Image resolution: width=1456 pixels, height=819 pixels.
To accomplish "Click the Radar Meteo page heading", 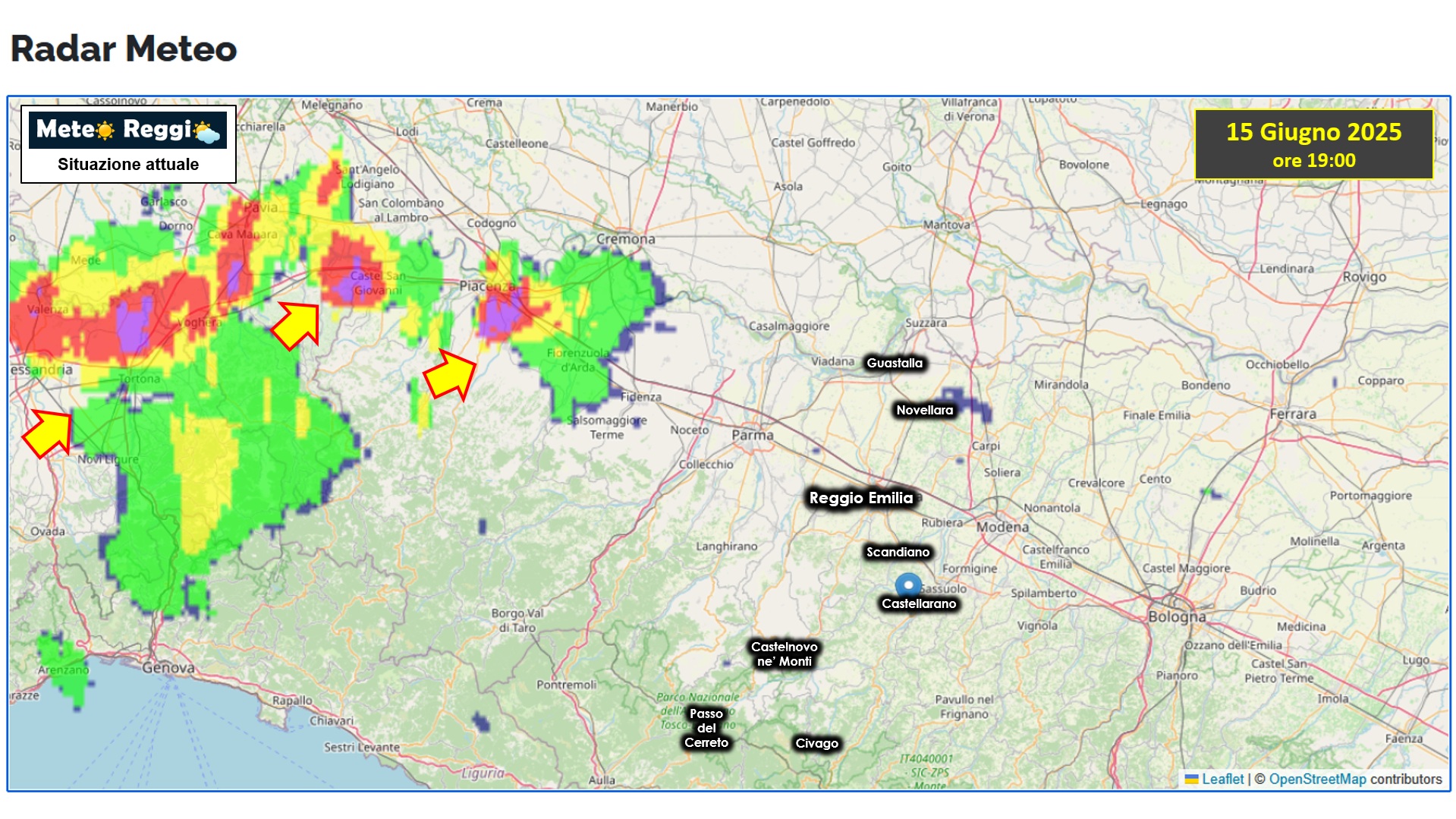I will coord(124,49).
